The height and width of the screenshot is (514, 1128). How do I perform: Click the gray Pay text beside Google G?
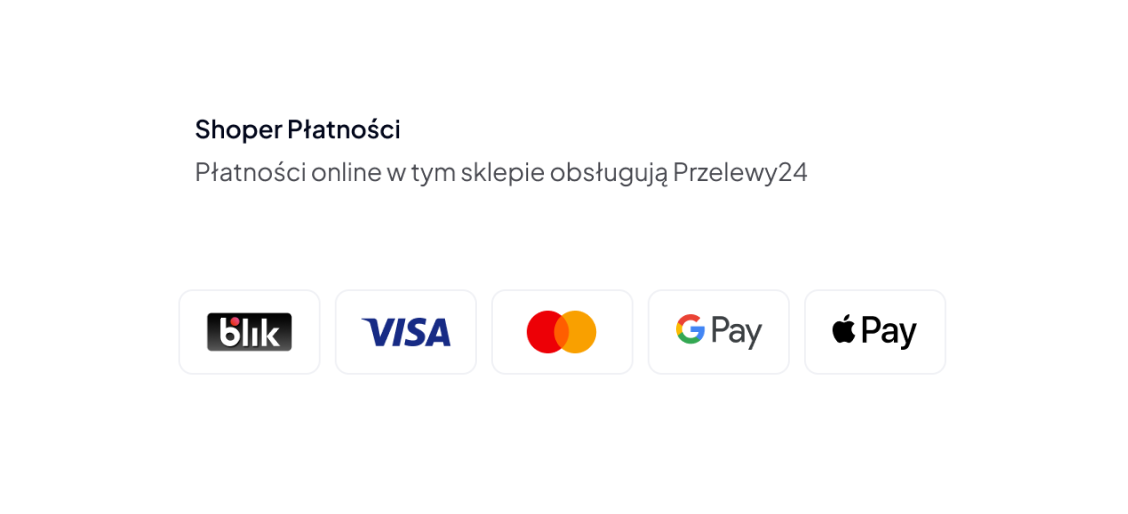coord(737,333)
